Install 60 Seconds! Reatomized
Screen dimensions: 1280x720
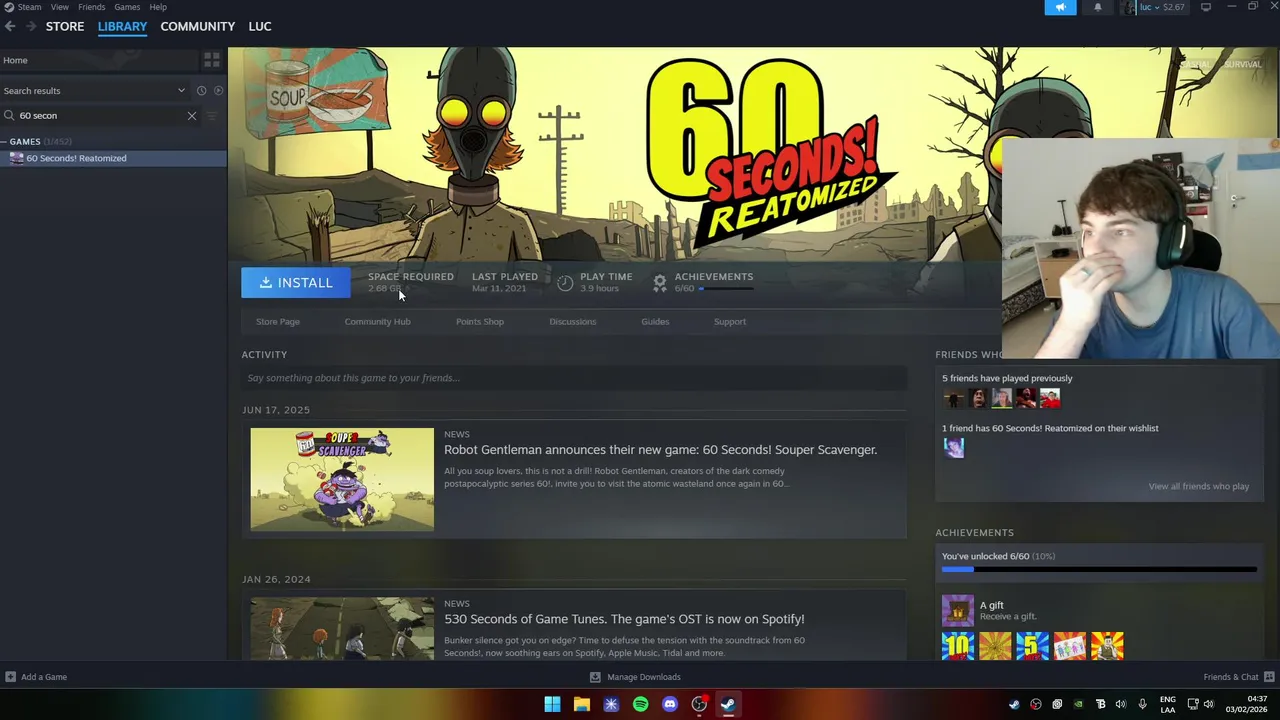pos(296,283)
